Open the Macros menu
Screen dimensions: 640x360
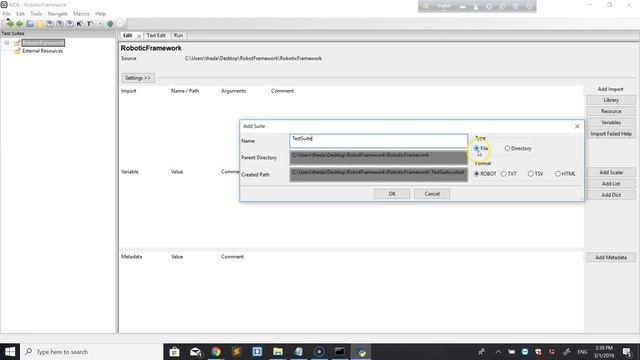coord(81,13)
